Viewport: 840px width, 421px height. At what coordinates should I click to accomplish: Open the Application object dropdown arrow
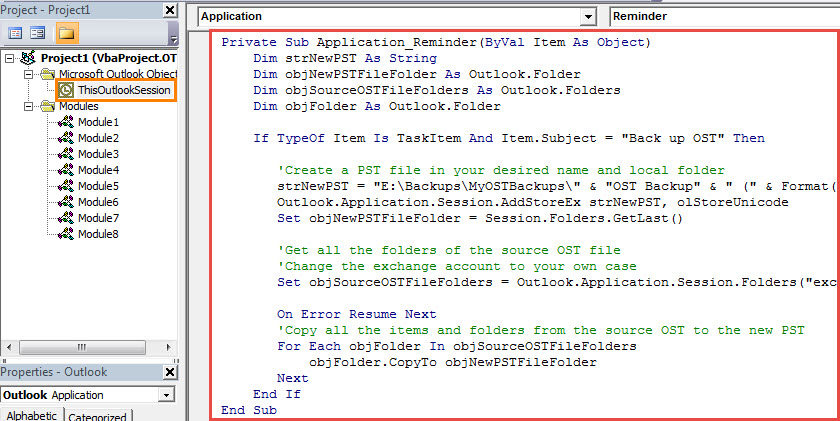[x=589, y=17]
